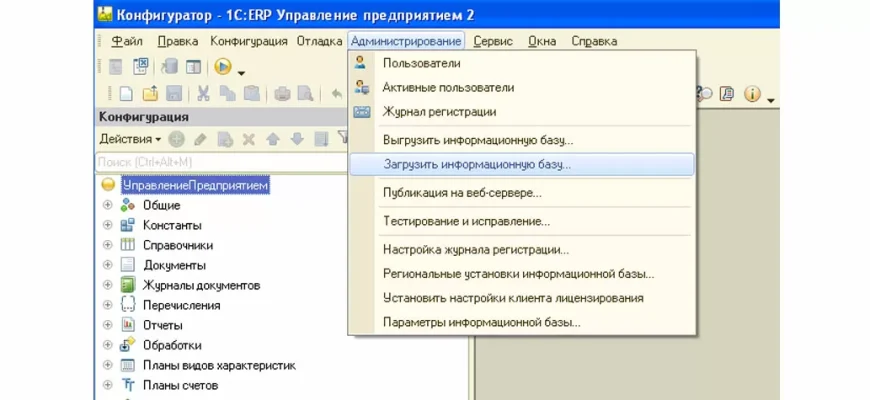The height and width of the screenshot is (400, 870).
Task: Click the Syntax helper book icon
Action: (x=727, y=94)
